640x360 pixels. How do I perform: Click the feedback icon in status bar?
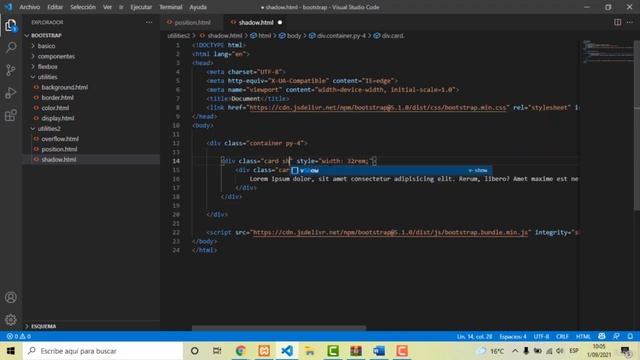616,336
